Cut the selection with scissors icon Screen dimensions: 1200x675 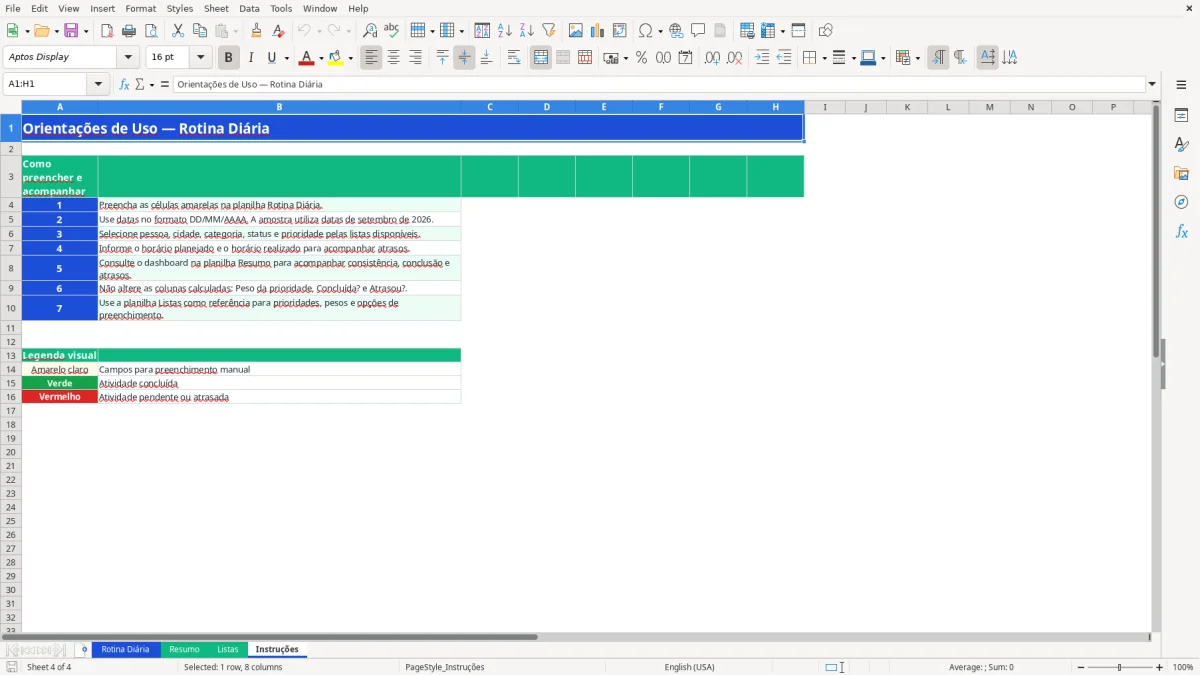(178, 31)
